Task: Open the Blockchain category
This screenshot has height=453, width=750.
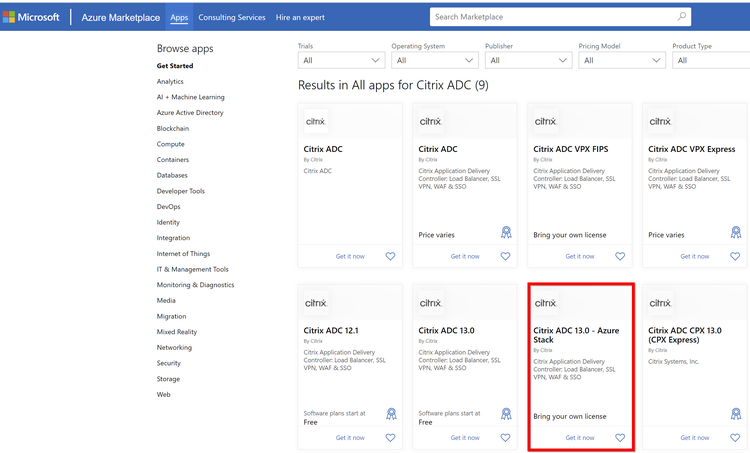Action: coord(173,129)
